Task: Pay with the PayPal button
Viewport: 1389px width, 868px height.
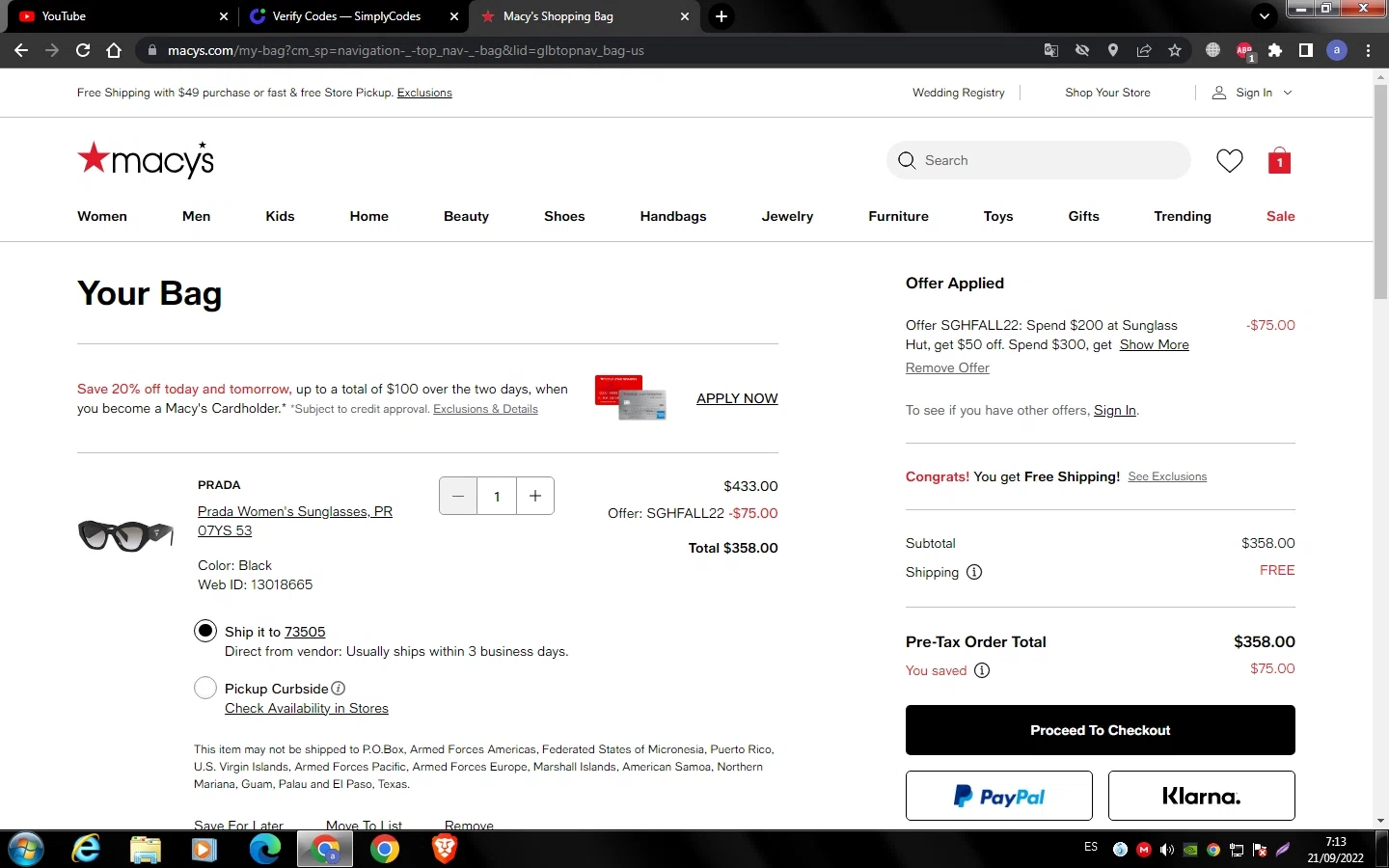Action: coord(999,796)
